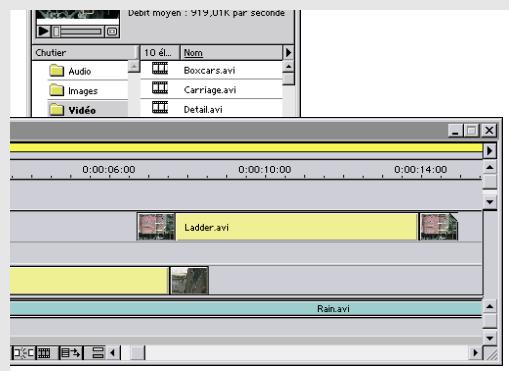The width and height of the screenshot is (509, 371).
Task: Click video tracks scroll-up arrow
Action: coord(490,167)
